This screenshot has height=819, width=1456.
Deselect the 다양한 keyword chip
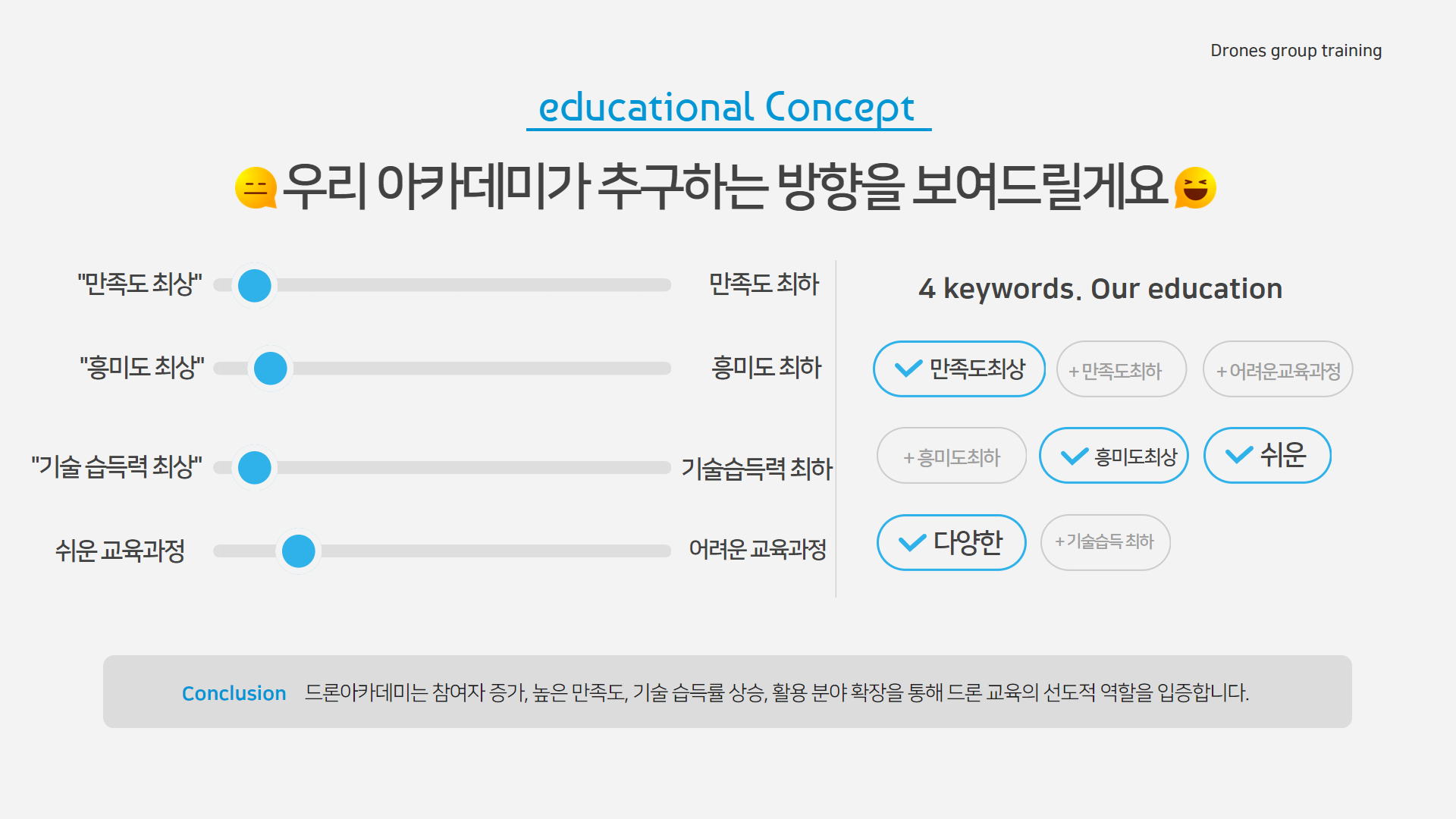click(x=952, y=543)
